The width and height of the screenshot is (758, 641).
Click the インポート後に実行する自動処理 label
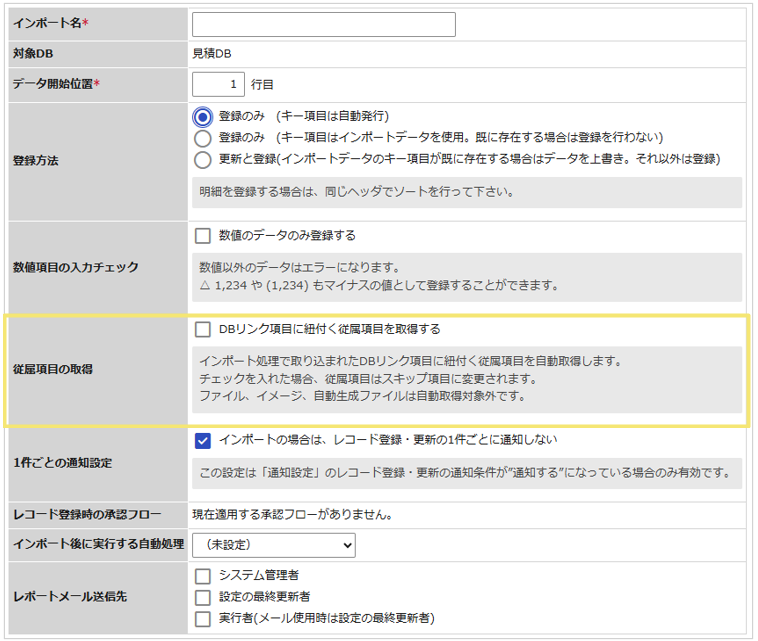(x=99, y=544)
